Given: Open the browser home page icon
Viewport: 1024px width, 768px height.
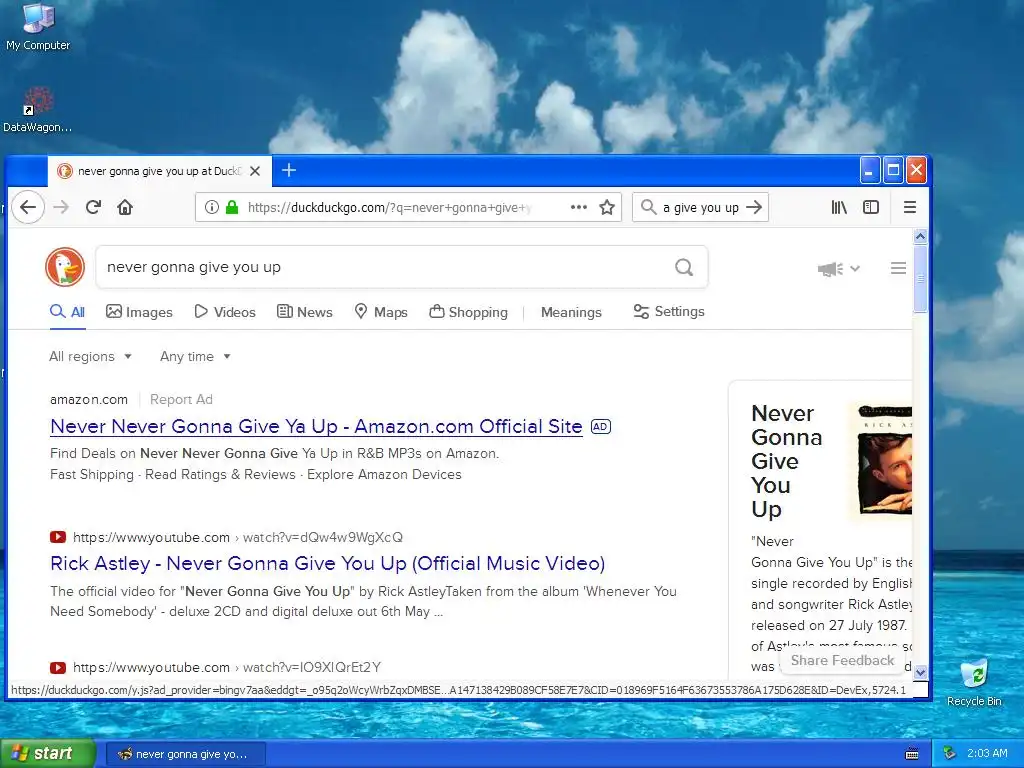Looking at the screenshot, I should (x=125, y=208).
